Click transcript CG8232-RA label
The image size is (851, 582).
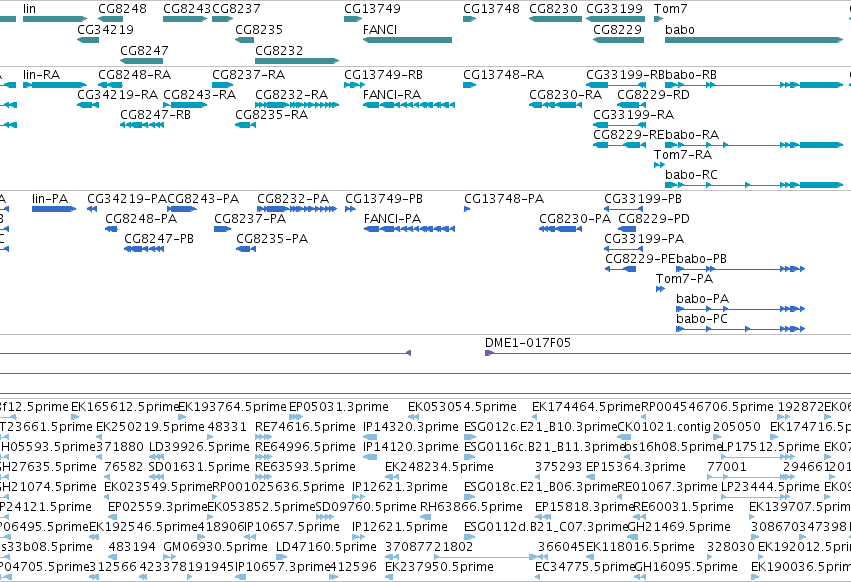click(291, 94)
